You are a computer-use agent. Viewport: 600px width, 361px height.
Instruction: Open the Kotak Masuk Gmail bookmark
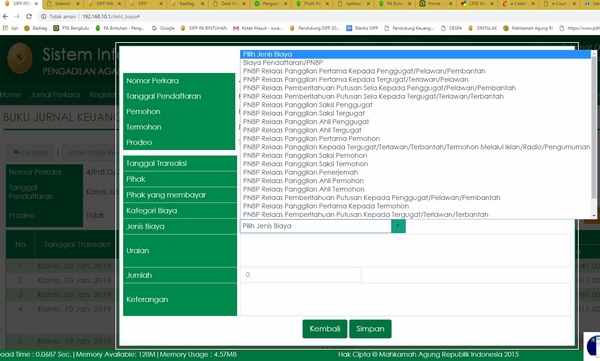258,28
